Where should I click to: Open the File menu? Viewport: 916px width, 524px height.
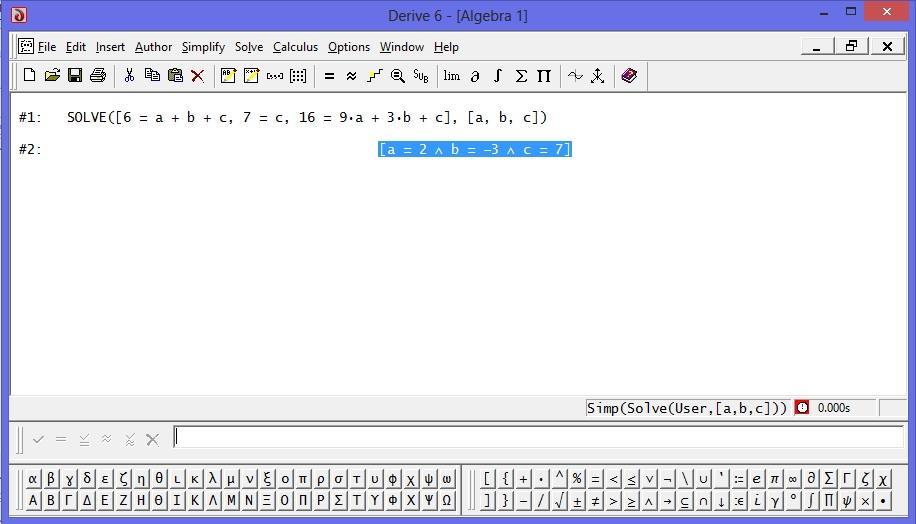(47, 47)
